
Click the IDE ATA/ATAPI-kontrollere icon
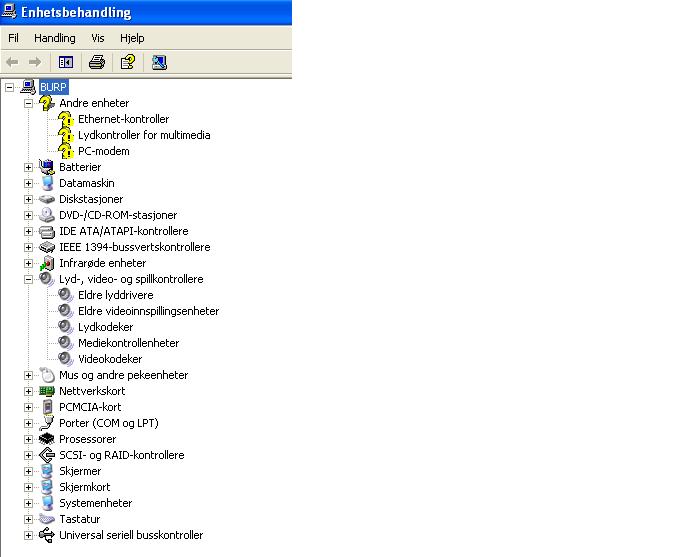pos(47,231)
